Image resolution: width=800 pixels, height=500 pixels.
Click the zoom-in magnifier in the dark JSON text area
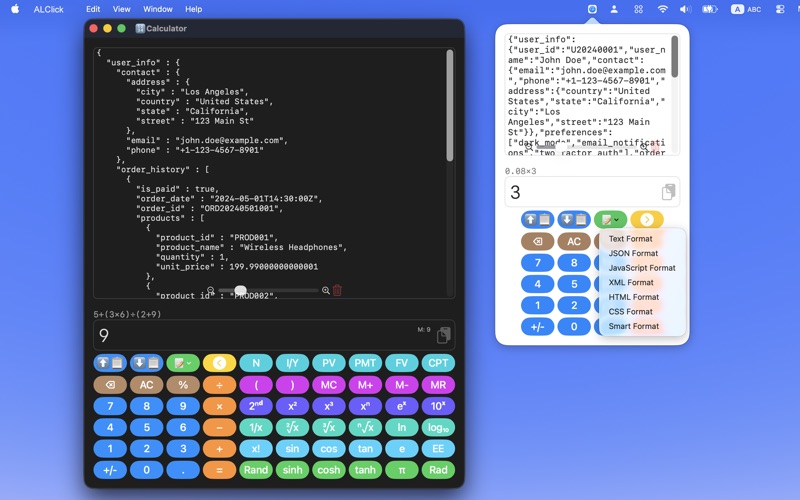click(x=326, y=290)
